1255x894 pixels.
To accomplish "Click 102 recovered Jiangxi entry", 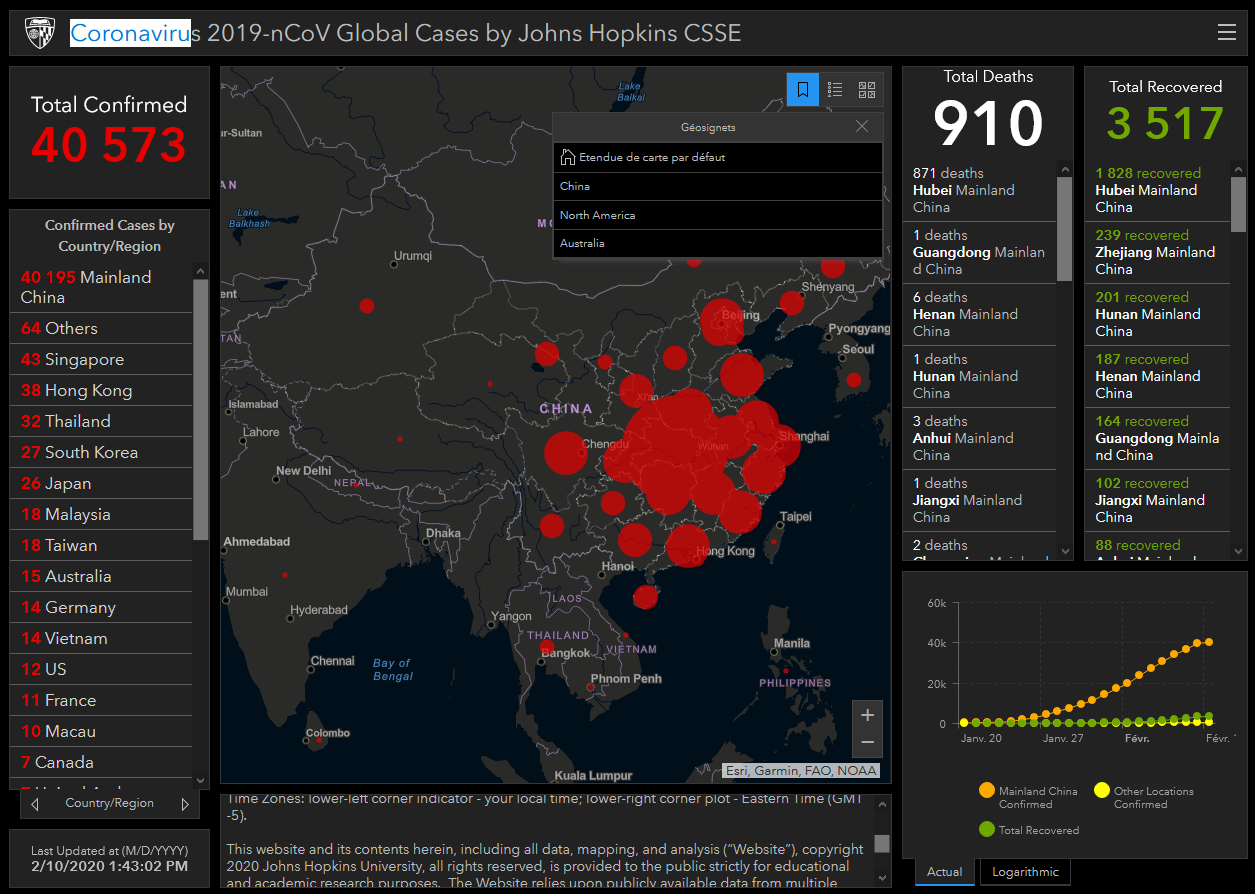I will 1158,500.
